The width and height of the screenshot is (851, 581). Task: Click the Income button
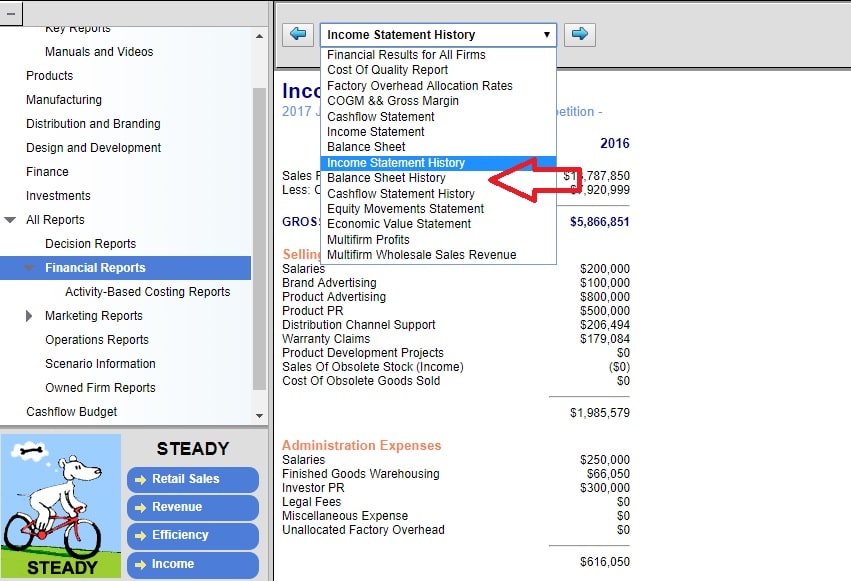[x=192, y=564]
